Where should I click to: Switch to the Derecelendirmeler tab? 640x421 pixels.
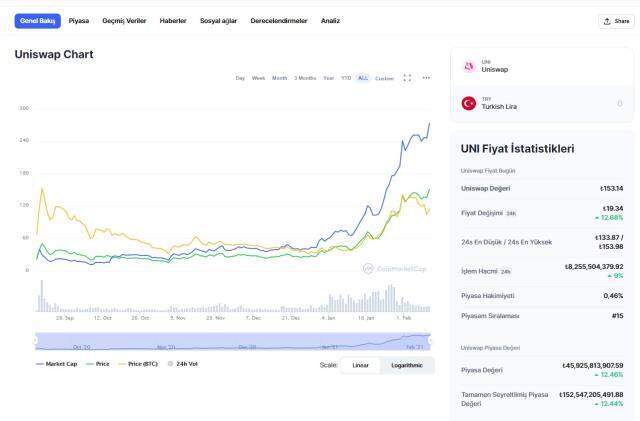(x=279, y=21)
